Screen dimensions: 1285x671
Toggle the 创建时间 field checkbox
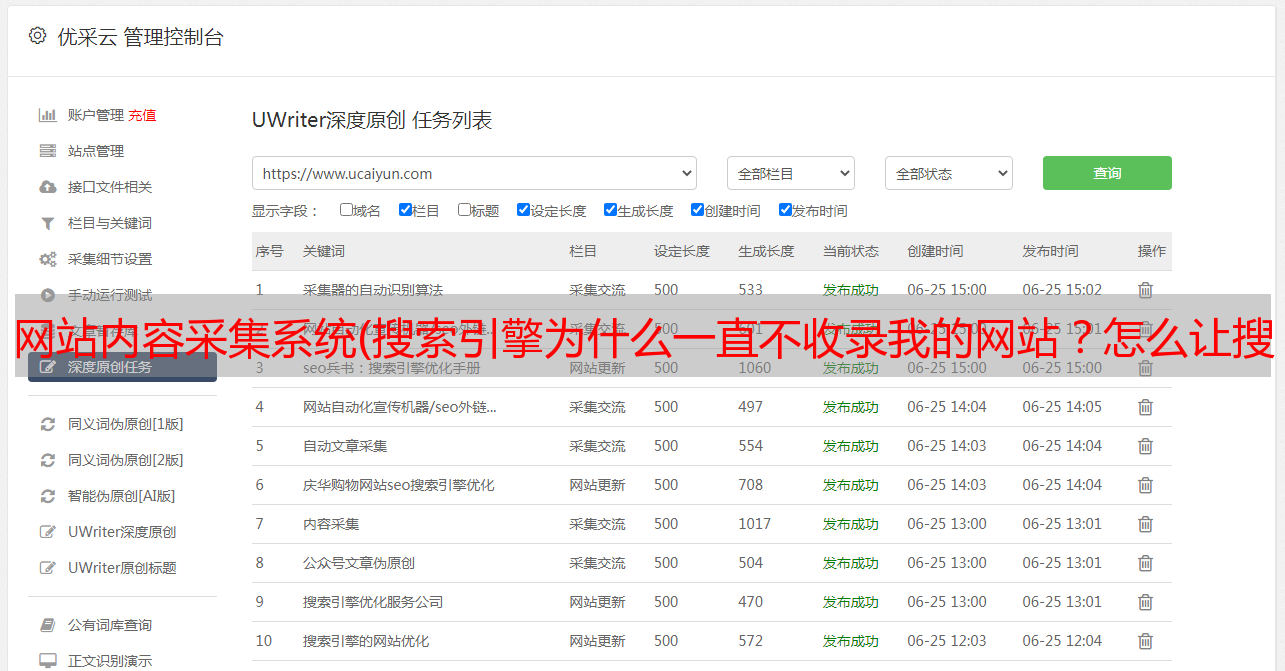(x=697, y=210)
